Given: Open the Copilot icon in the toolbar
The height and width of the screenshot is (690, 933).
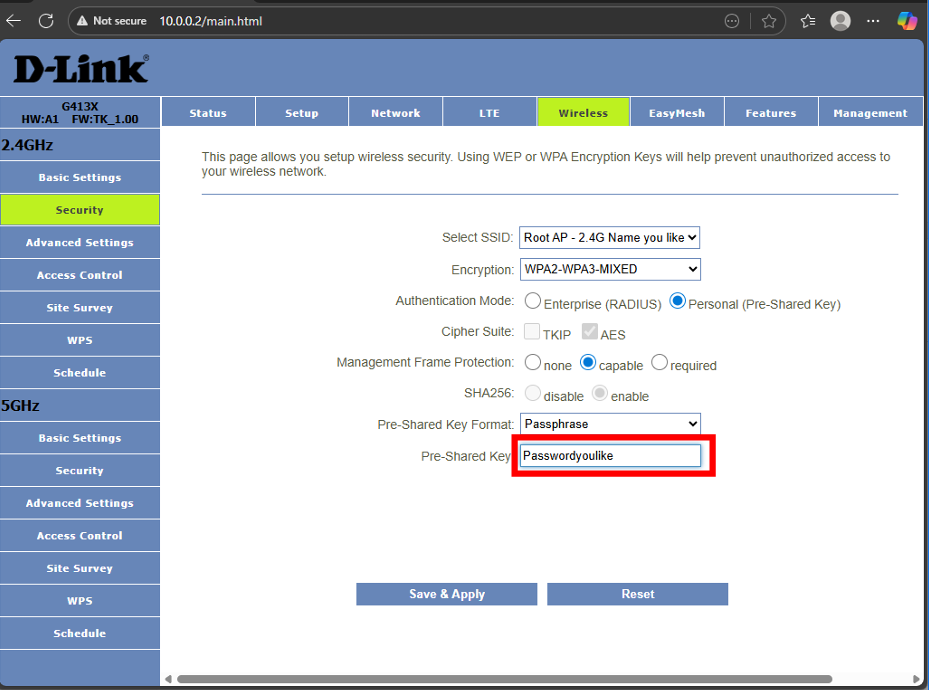Looking at the screenshot, I should point(907,21).
